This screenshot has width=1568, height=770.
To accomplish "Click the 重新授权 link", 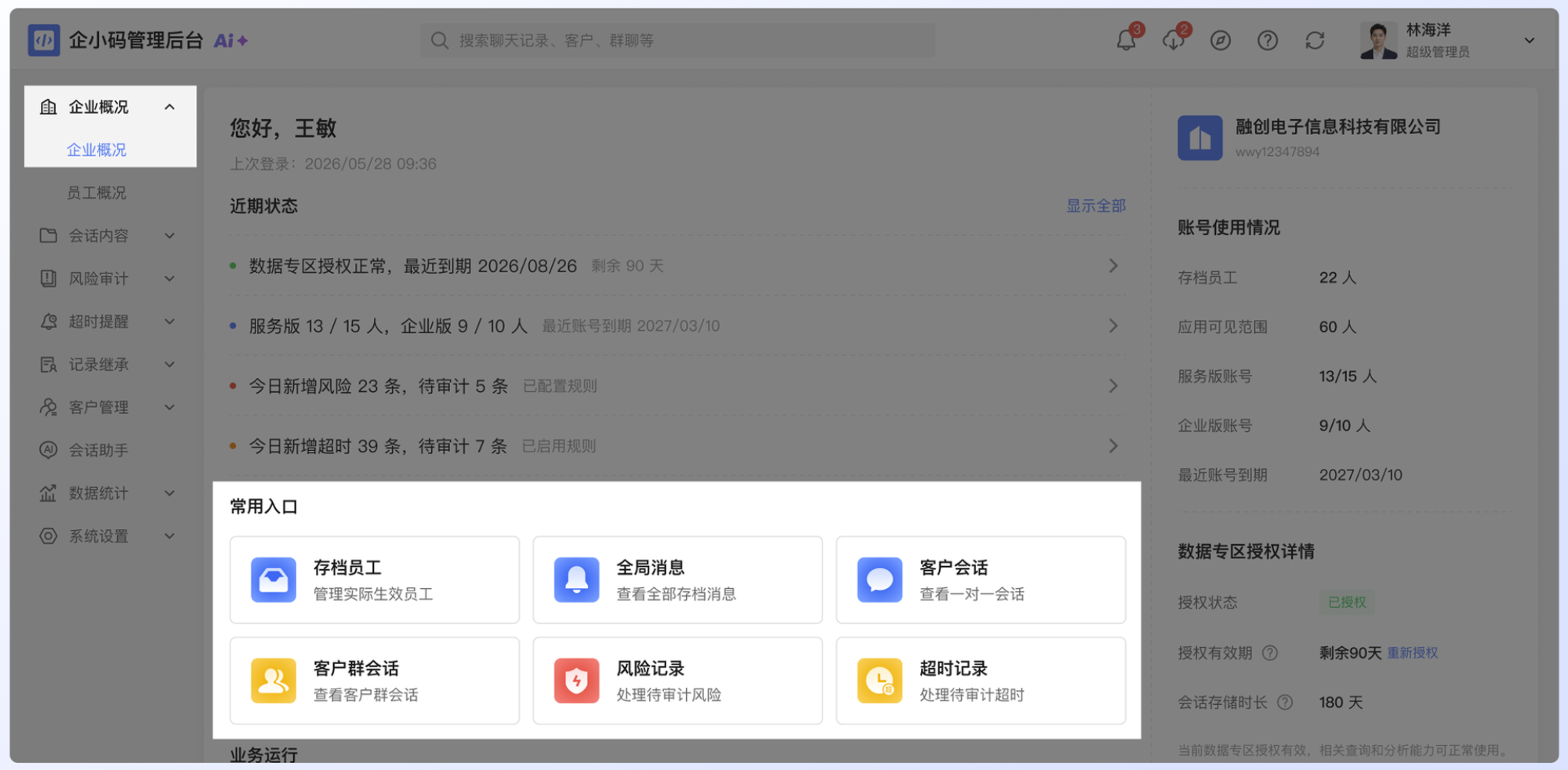I will 1413,652.
